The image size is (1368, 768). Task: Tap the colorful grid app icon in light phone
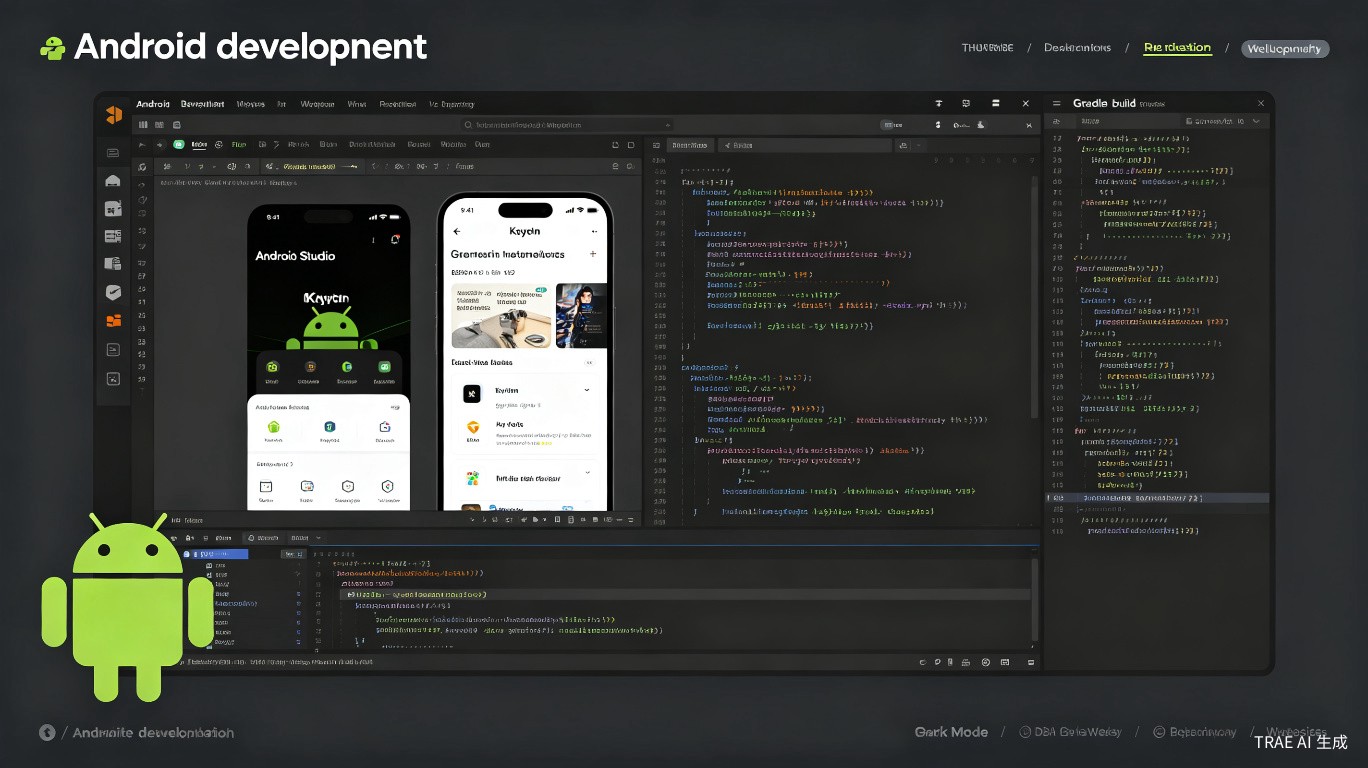pyautogui.click(x=472, y=478)
